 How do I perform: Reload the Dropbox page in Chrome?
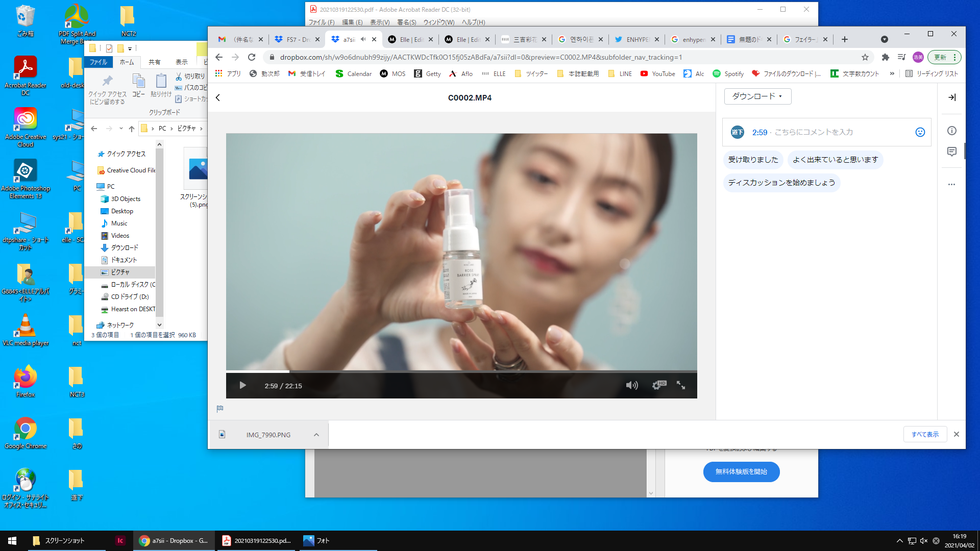click(x=251, y=57)
